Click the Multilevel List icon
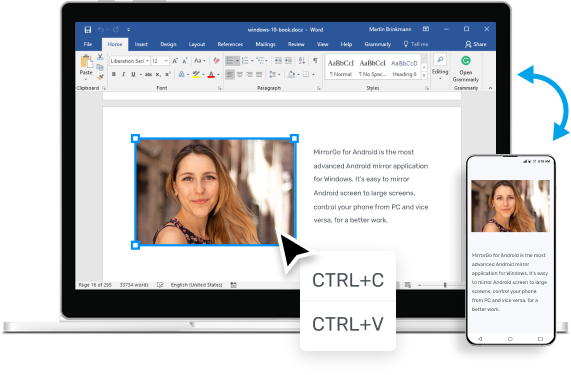 coord(260,60)
